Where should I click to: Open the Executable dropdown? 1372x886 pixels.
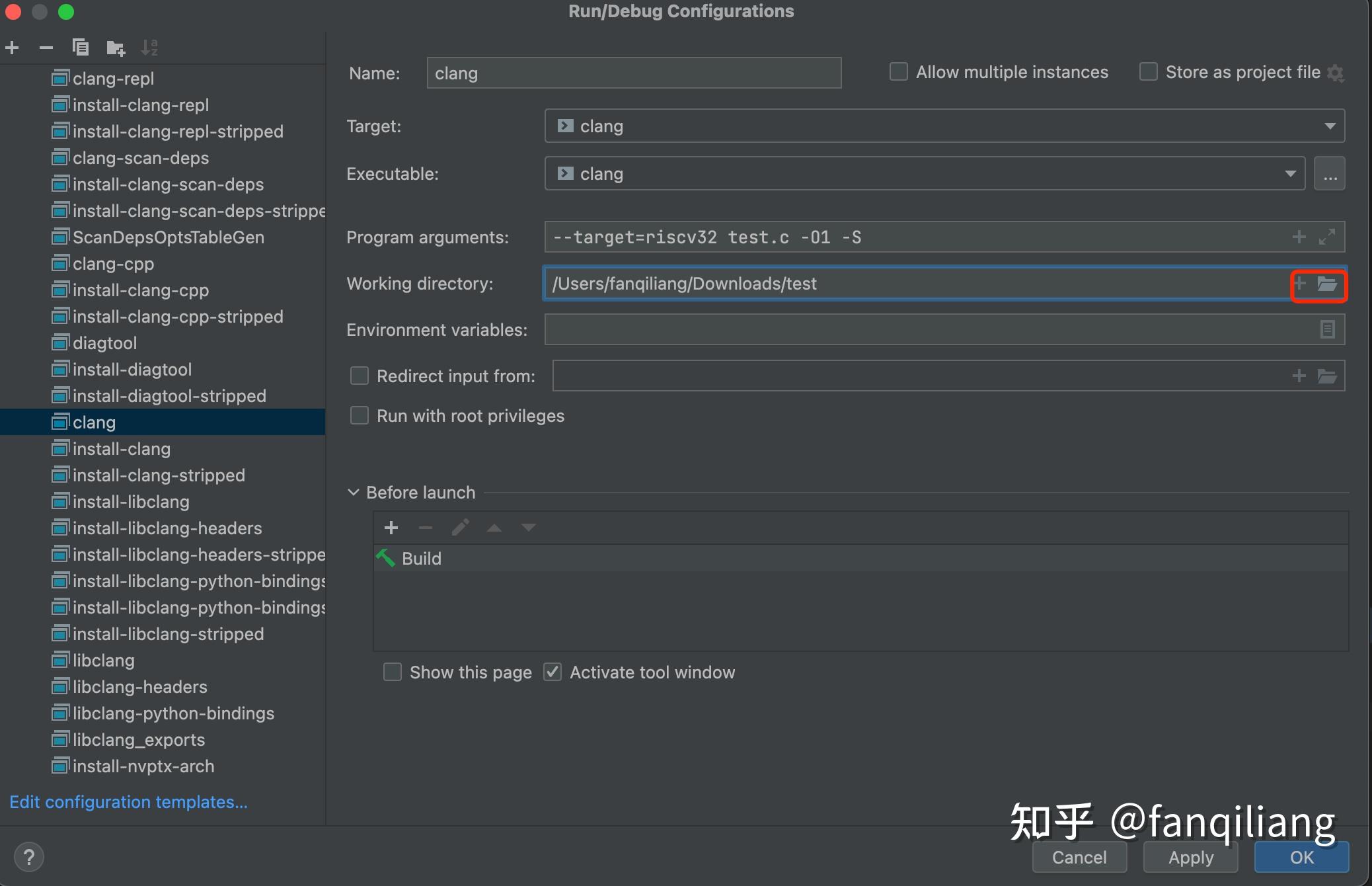click(x=1290, y=174)
